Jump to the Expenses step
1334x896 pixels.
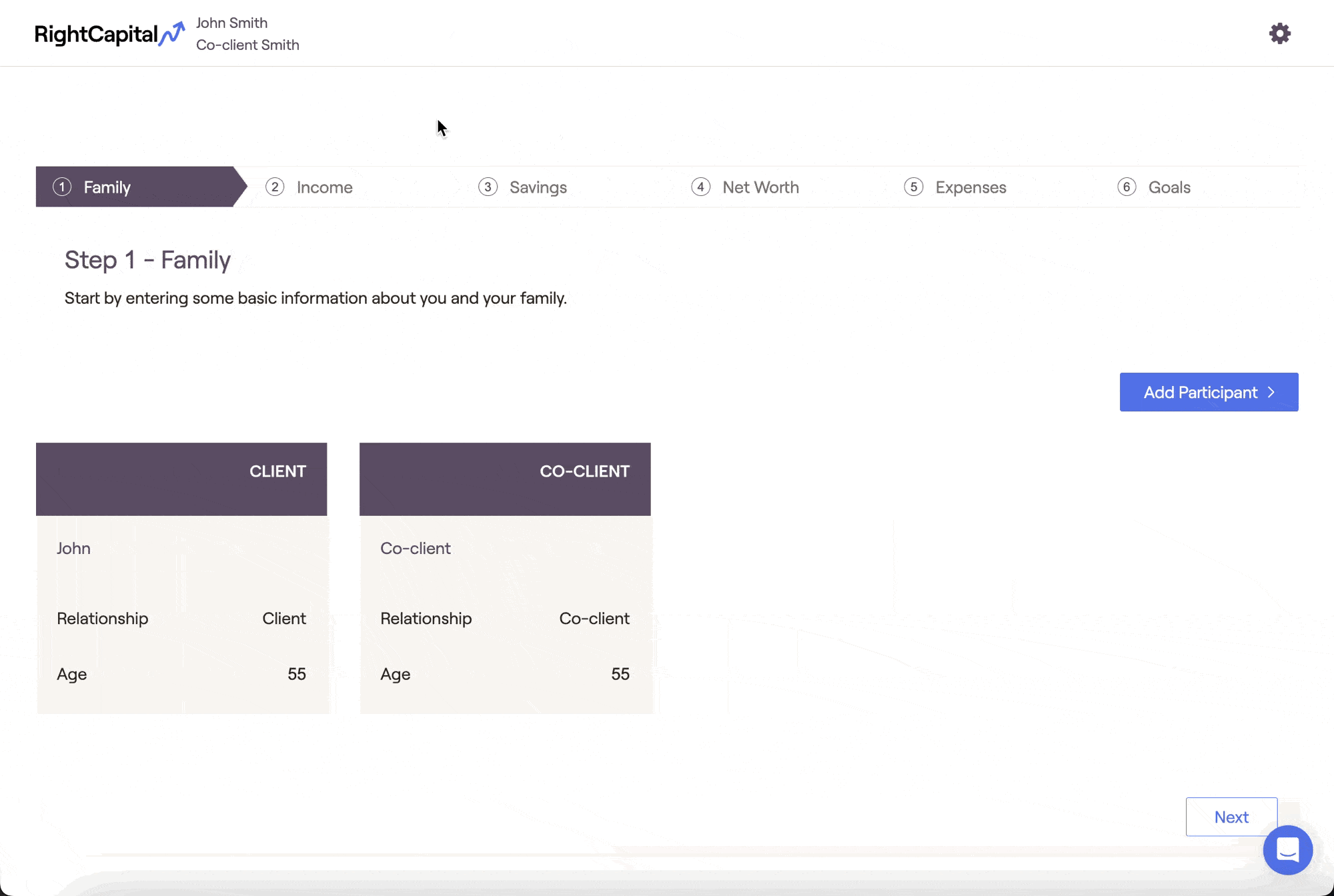coord(970,187)
